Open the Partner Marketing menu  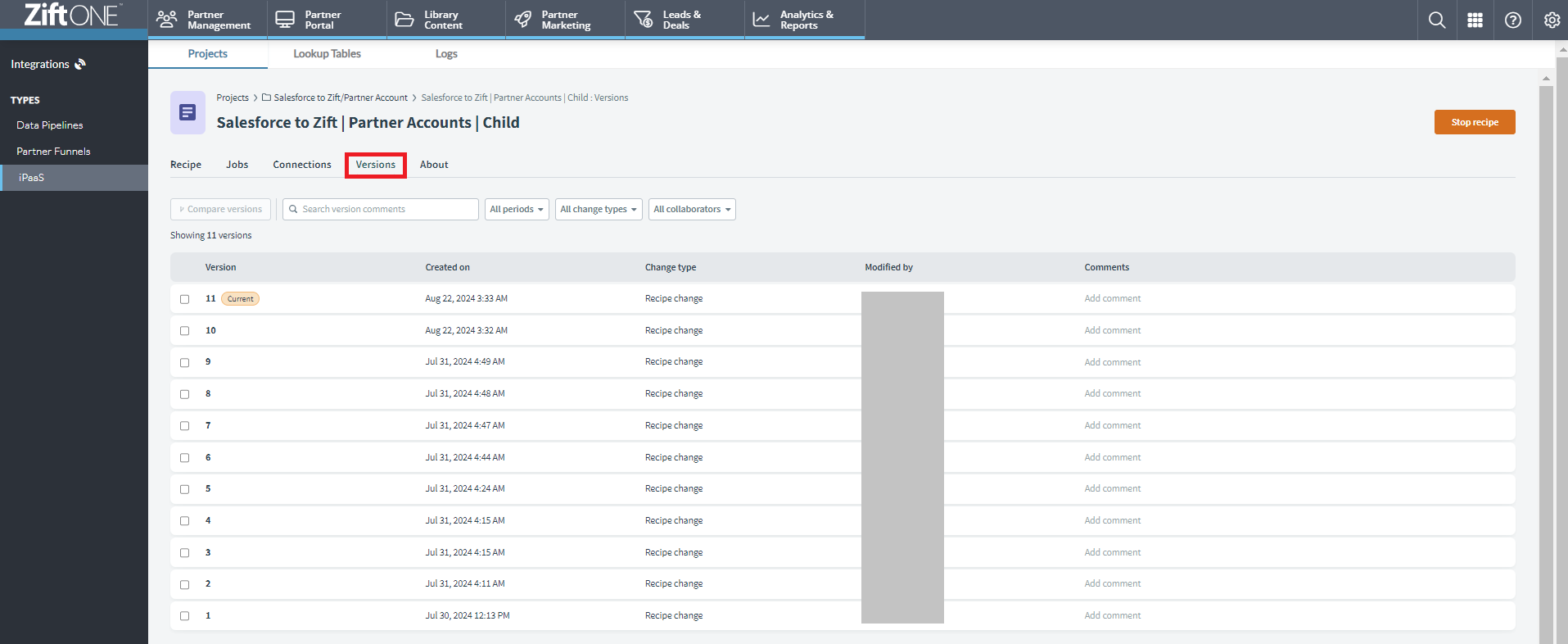(566, 20)
